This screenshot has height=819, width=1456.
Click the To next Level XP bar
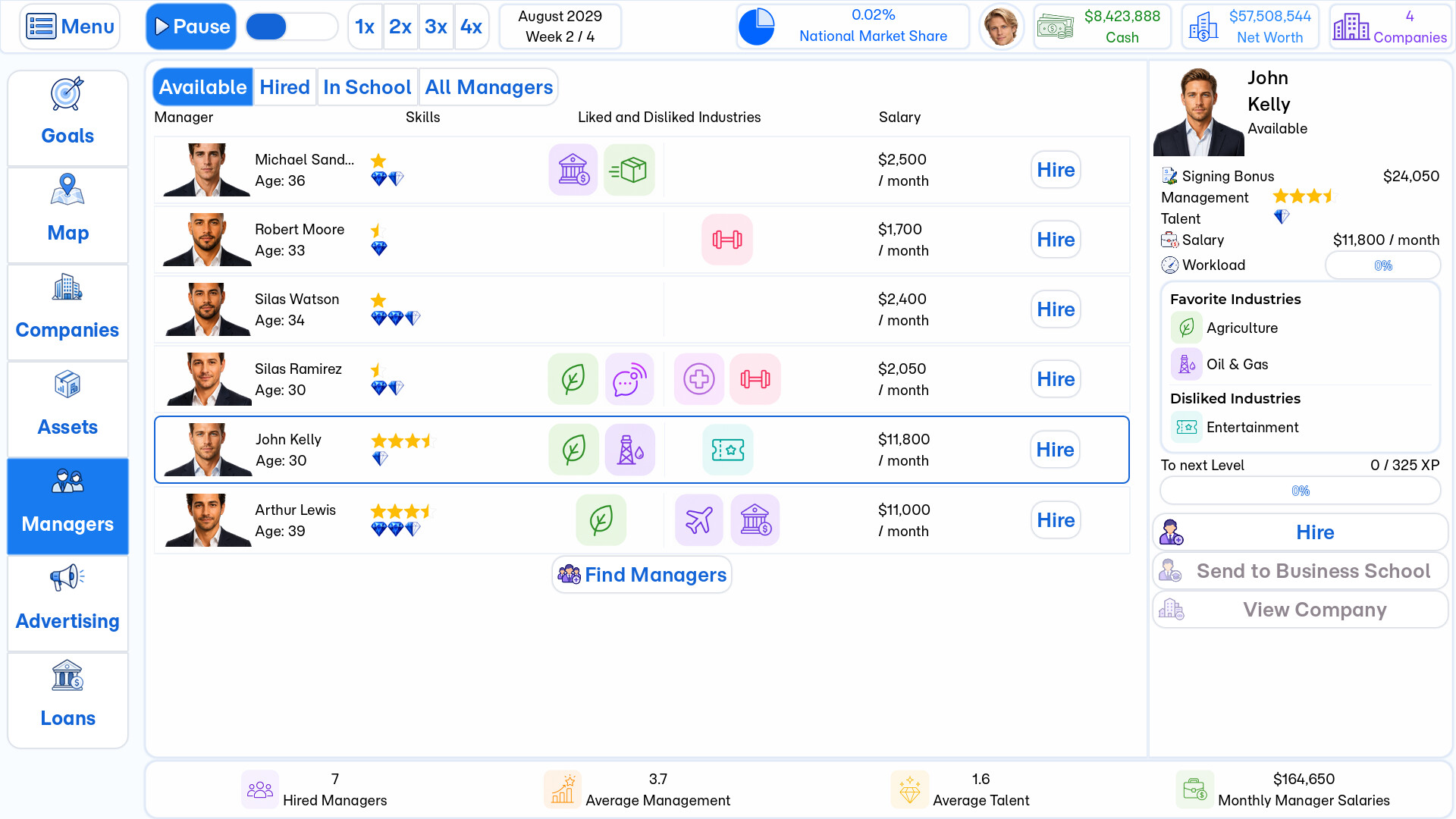pos(1300,491)
